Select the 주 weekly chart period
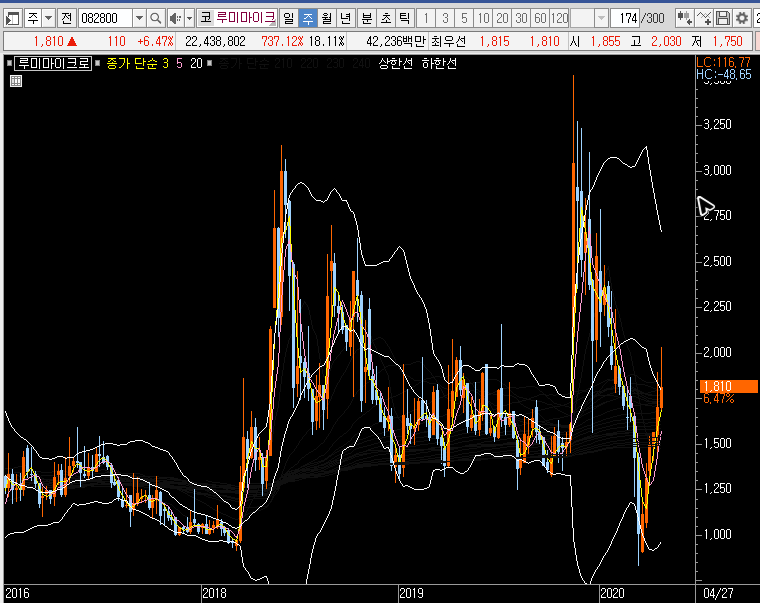The image size is (760, 603). pos(308,19)
